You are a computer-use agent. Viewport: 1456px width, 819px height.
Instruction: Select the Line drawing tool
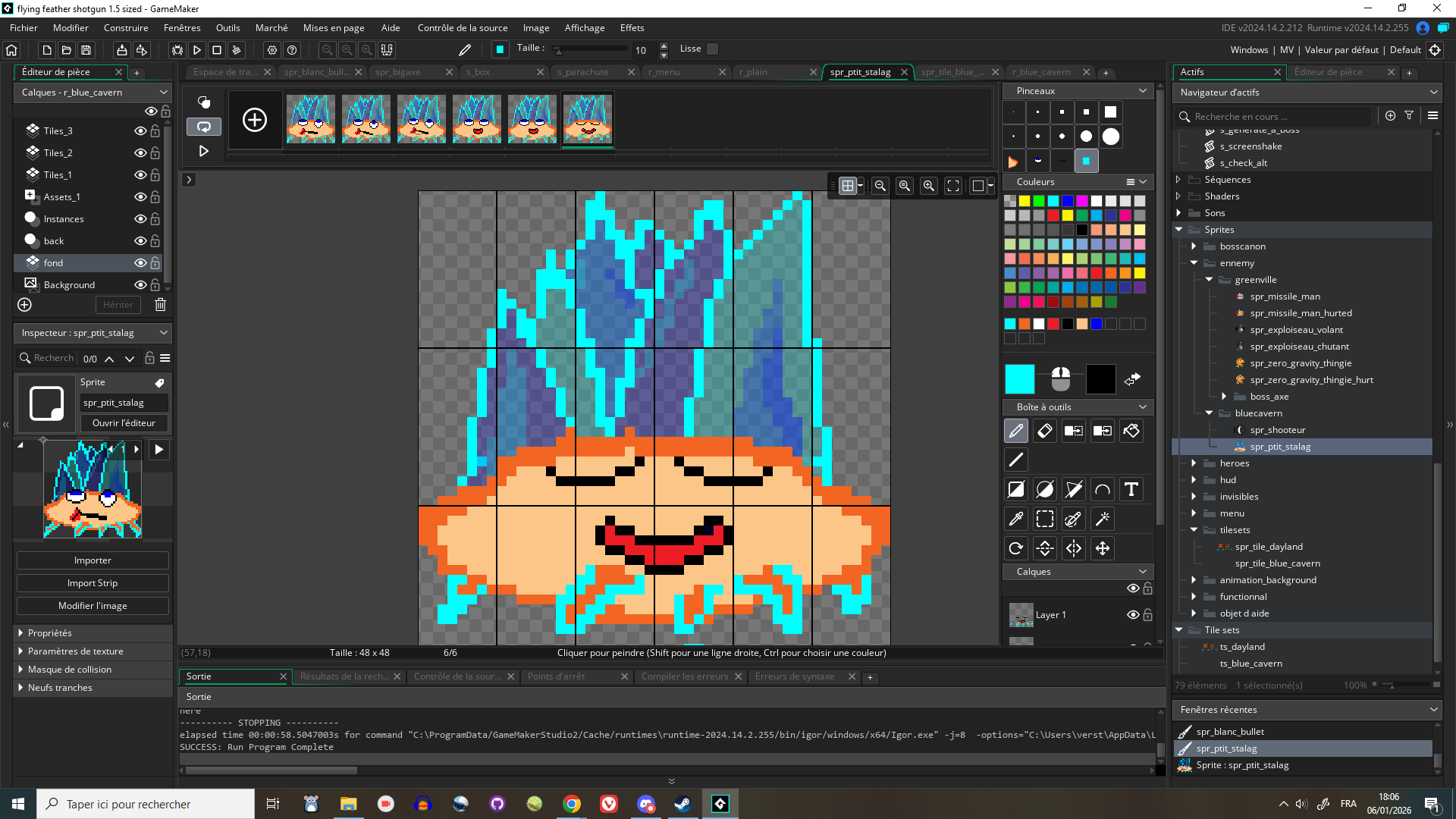[x=1015, y=460]
